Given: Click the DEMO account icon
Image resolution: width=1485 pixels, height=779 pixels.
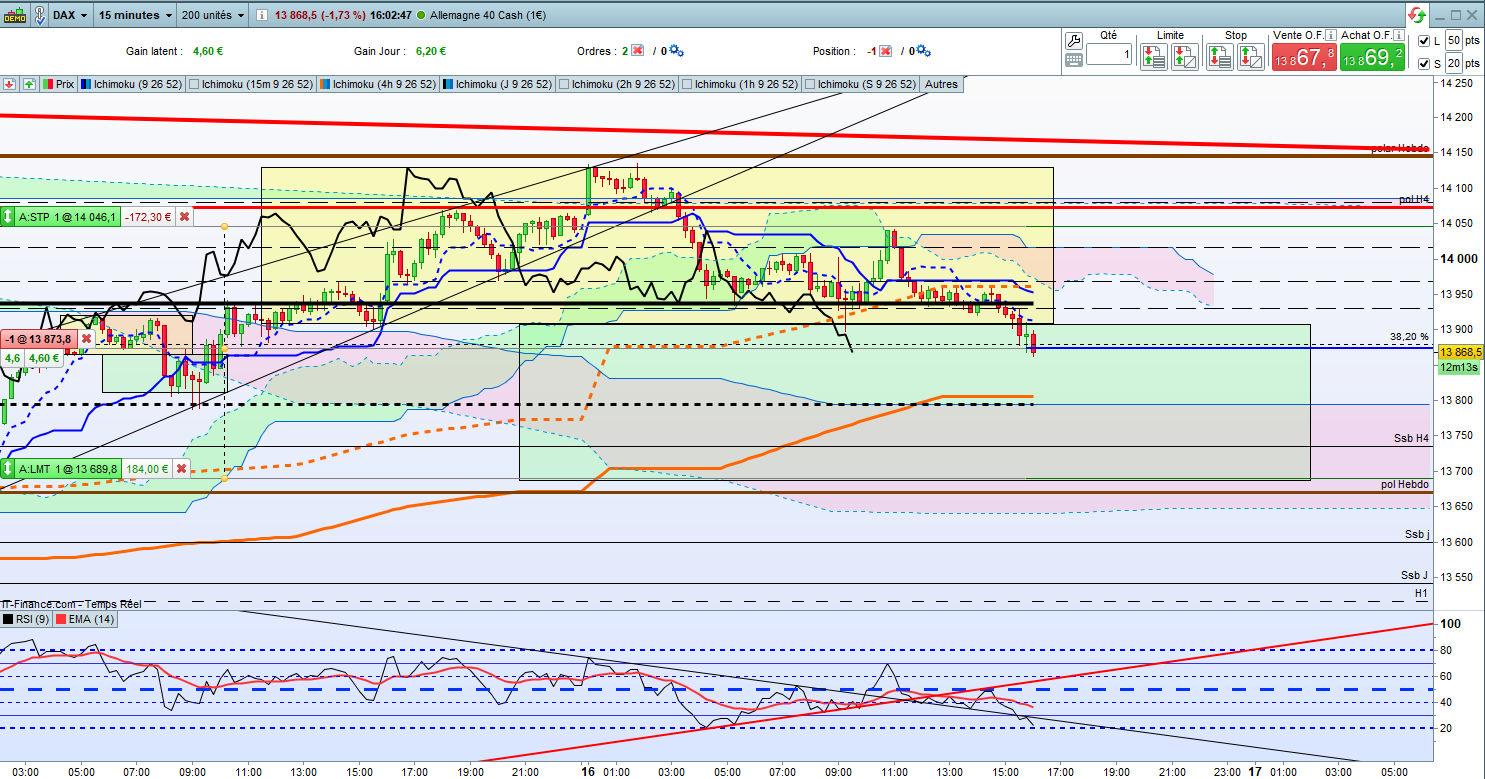Looking at the screenshot, I should click(x=15, y=15).
